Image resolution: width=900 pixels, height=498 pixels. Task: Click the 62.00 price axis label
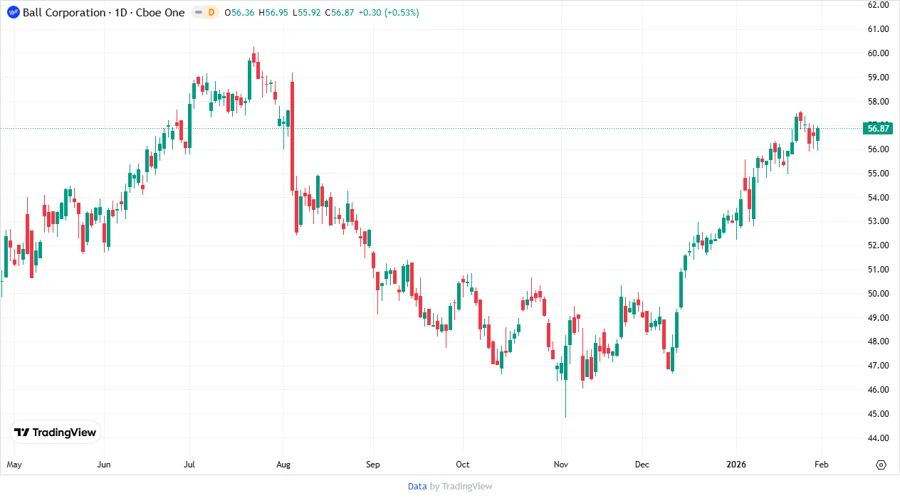pyautogui.click(x=878, y=5)
